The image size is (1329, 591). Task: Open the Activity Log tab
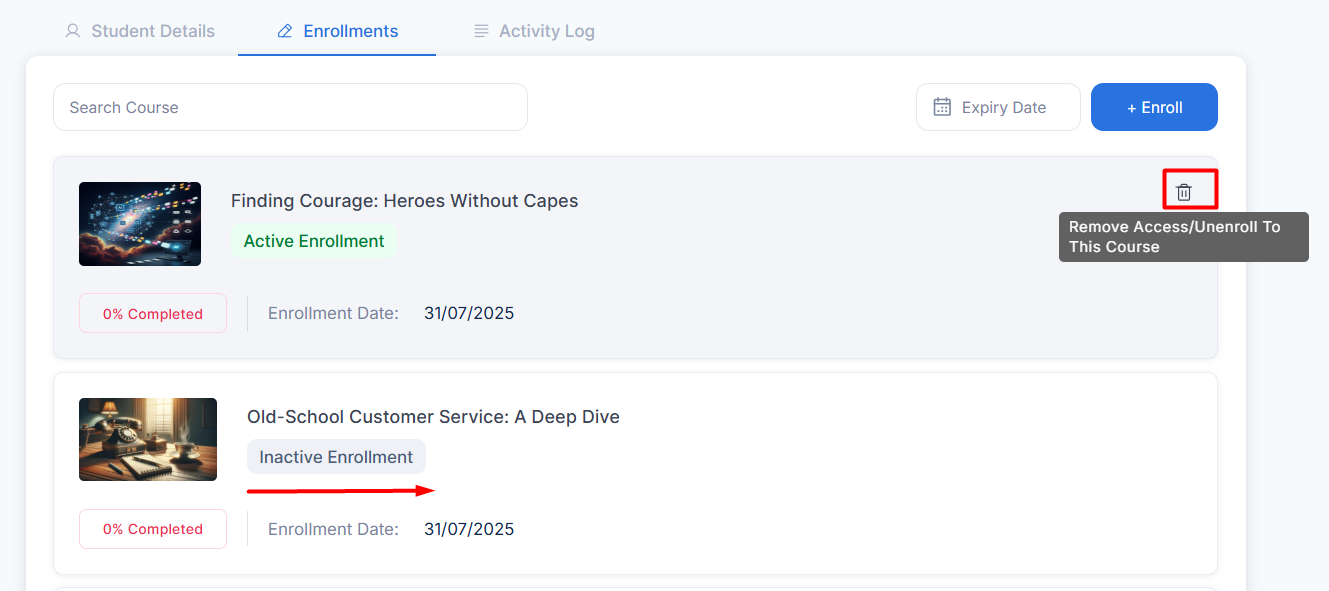click(534, 31)
